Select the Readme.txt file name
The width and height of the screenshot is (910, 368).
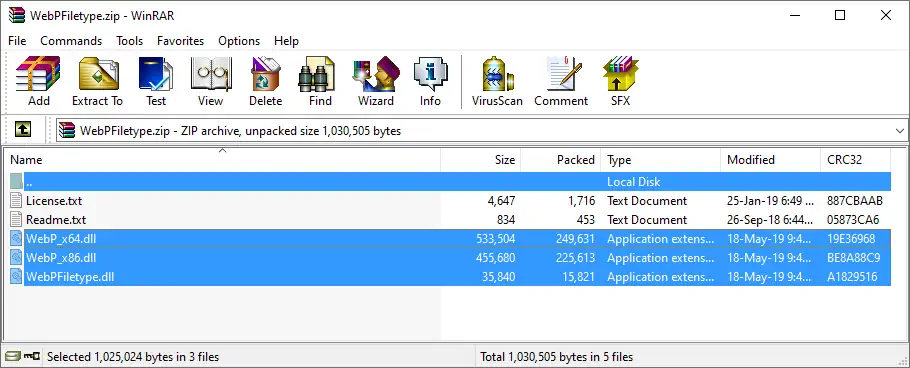56,220
